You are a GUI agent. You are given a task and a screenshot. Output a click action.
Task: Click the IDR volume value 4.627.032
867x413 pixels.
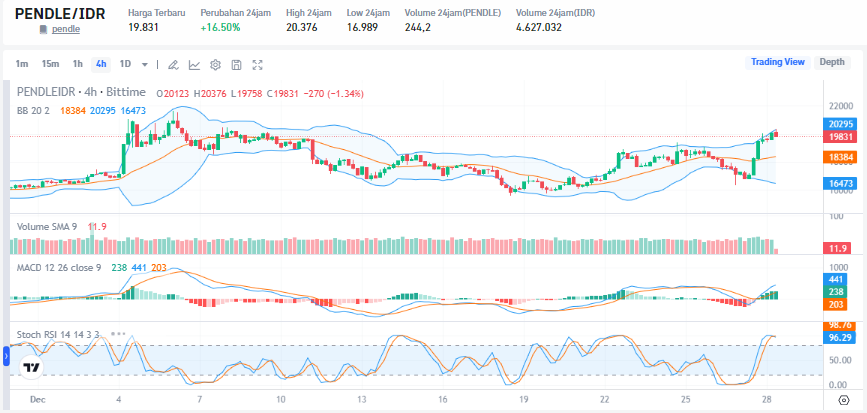coord(539,27)
